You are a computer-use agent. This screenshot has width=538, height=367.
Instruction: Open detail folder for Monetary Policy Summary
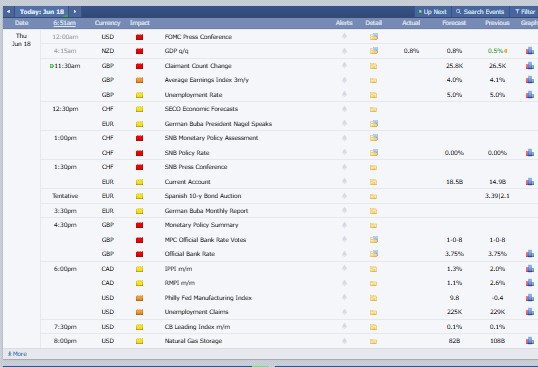coord(373,225)
